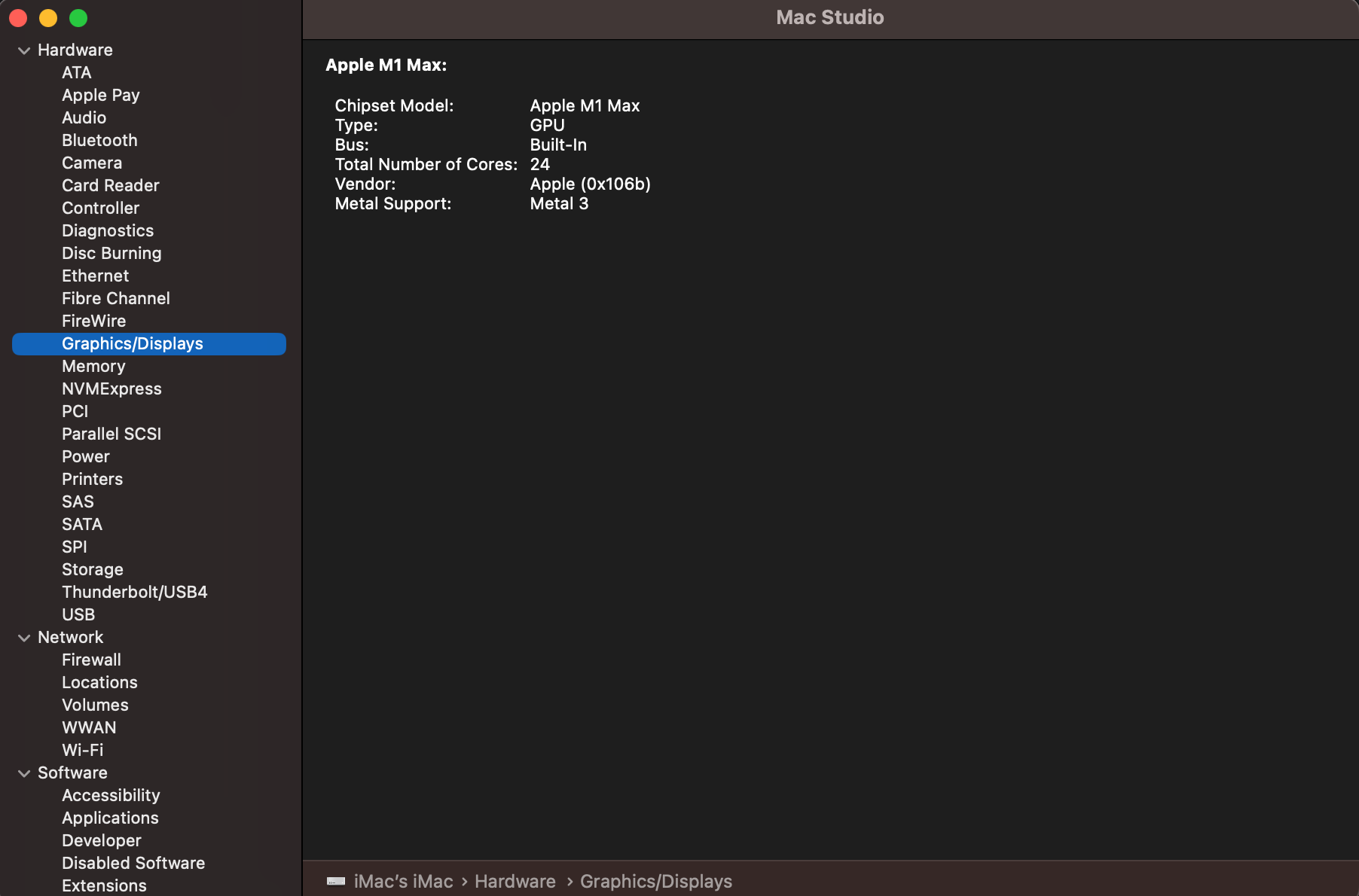Click the Software category label
This screenshot has width=1359, height=896.
[73, 773]
